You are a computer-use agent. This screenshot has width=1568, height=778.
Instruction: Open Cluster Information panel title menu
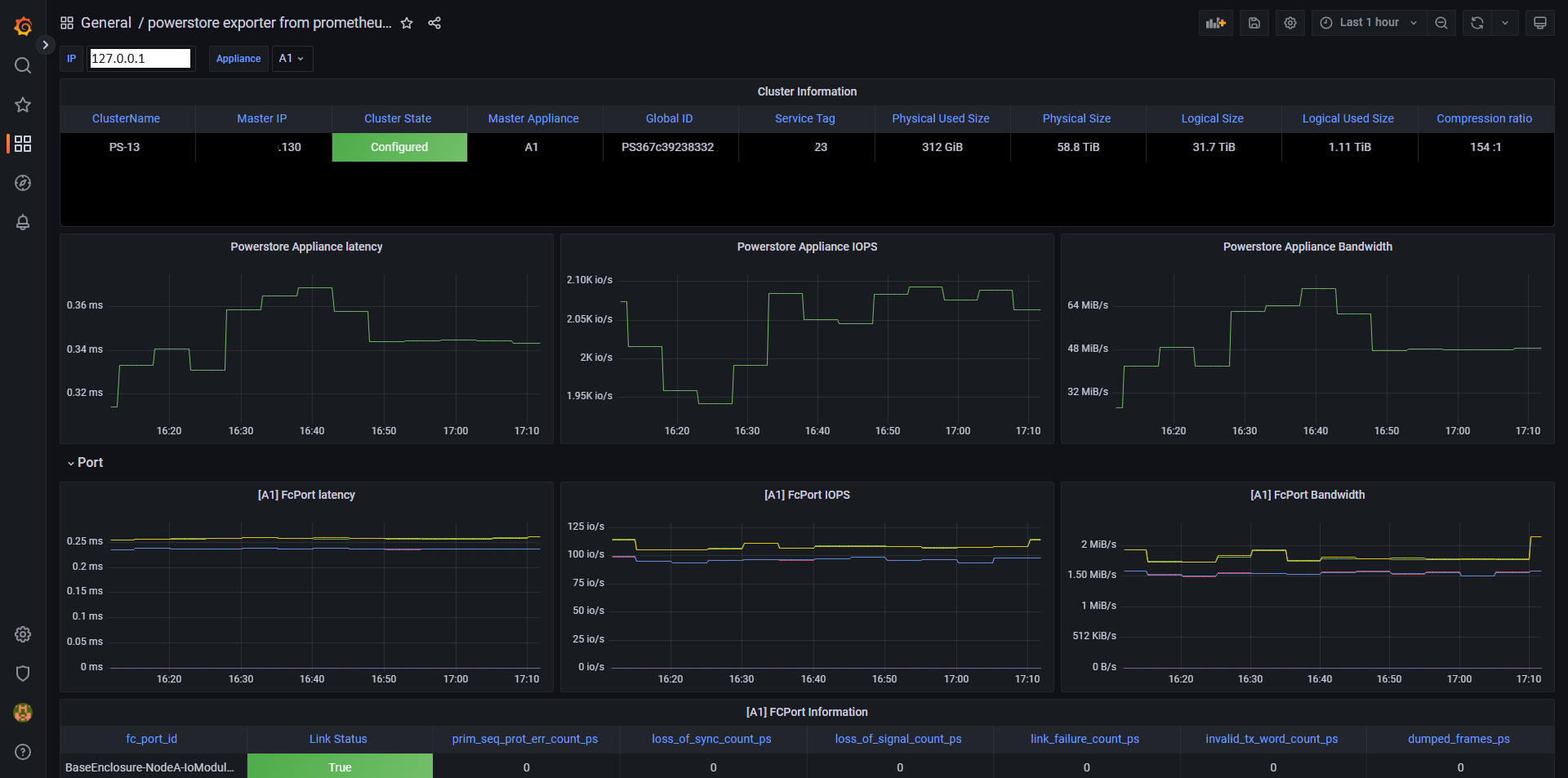point(807,91)
